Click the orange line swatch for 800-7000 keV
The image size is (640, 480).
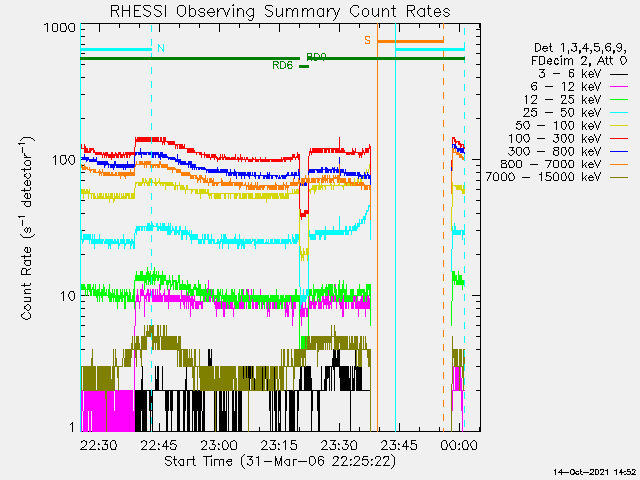point(619,164)
